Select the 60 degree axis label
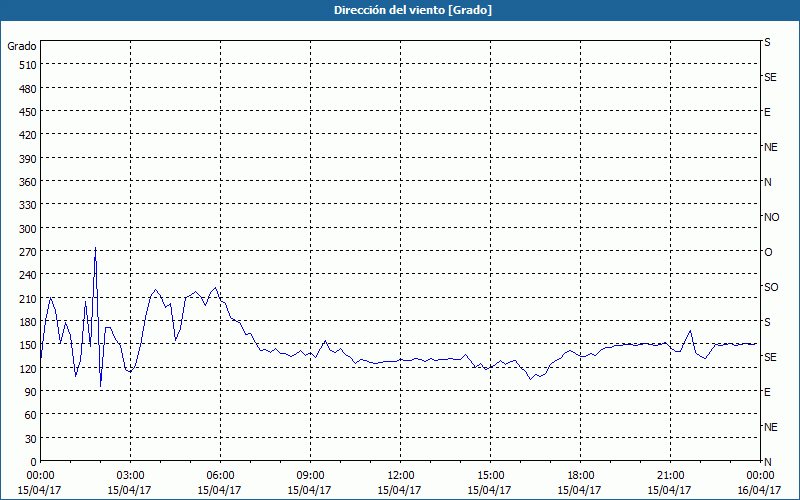 point(31,415)
